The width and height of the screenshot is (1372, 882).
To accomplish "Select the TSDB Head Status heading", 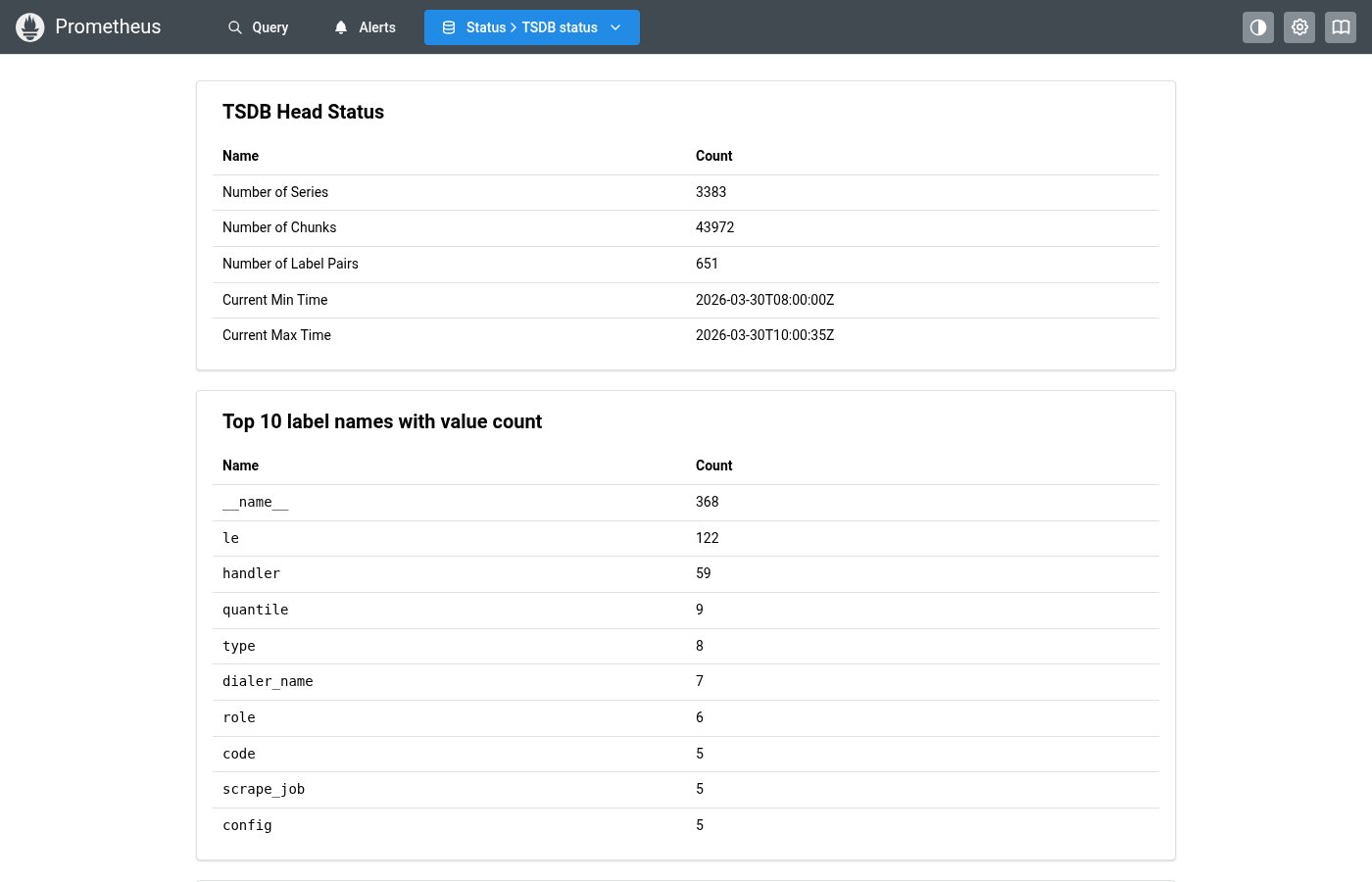I will coord(303,112).
